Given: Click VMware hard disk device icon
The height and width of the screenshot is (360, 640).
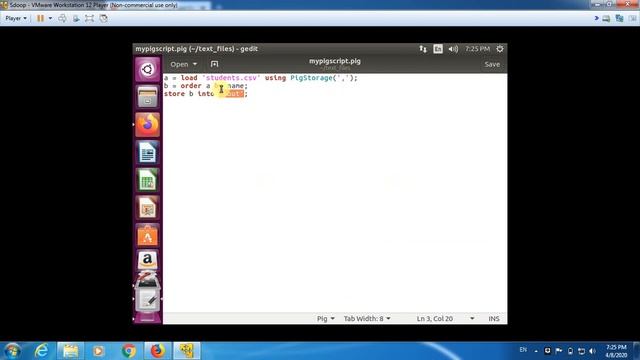Looking at the screenshot, I should (x=606, y=18).
